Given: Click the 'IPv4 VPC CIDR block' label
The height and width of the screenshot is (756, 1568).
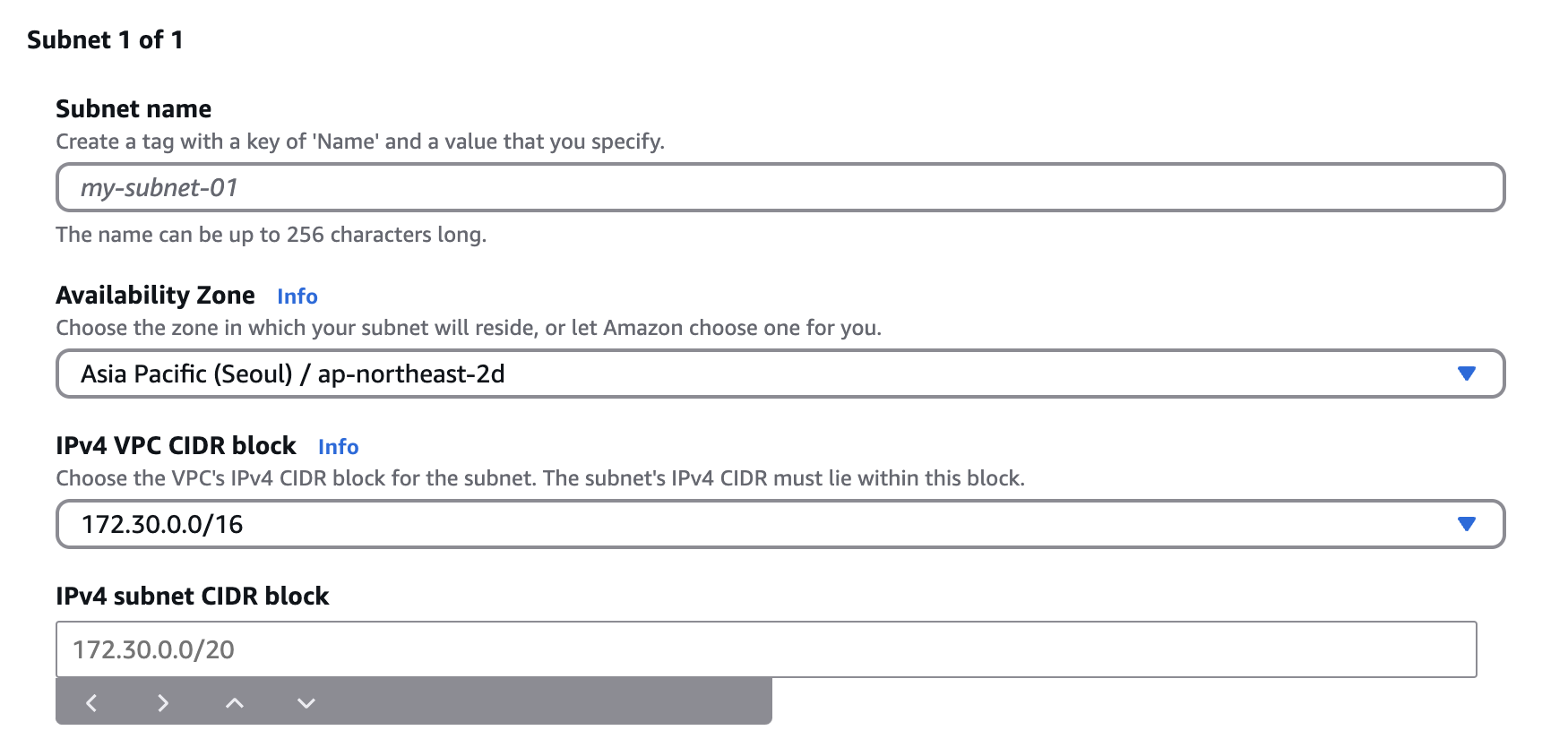Looking at the screenshot, I should [176, 445].
